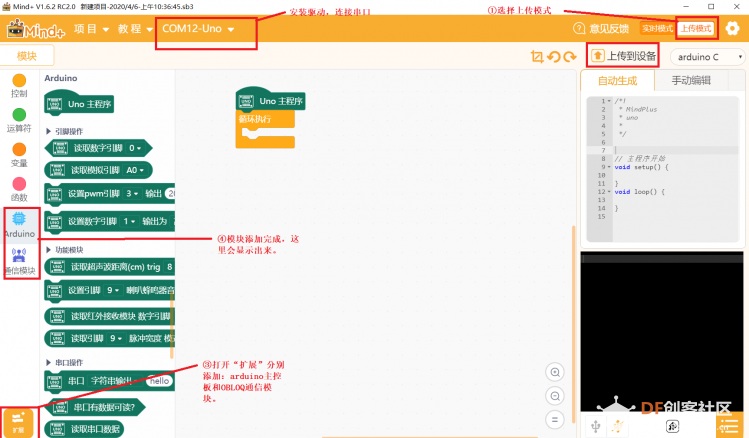Viewport: 749px width, 438px height.
Task: Open the COM12-Uno port dropdown
Action: click(198, 29)
